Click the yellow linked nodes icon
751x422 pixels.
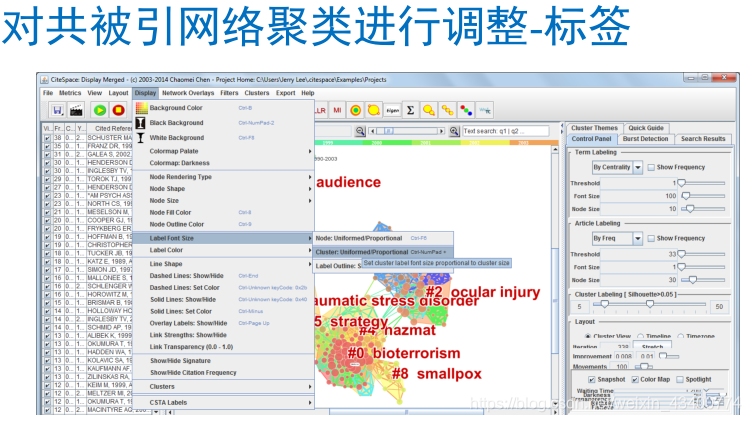(x=447, y=111)
